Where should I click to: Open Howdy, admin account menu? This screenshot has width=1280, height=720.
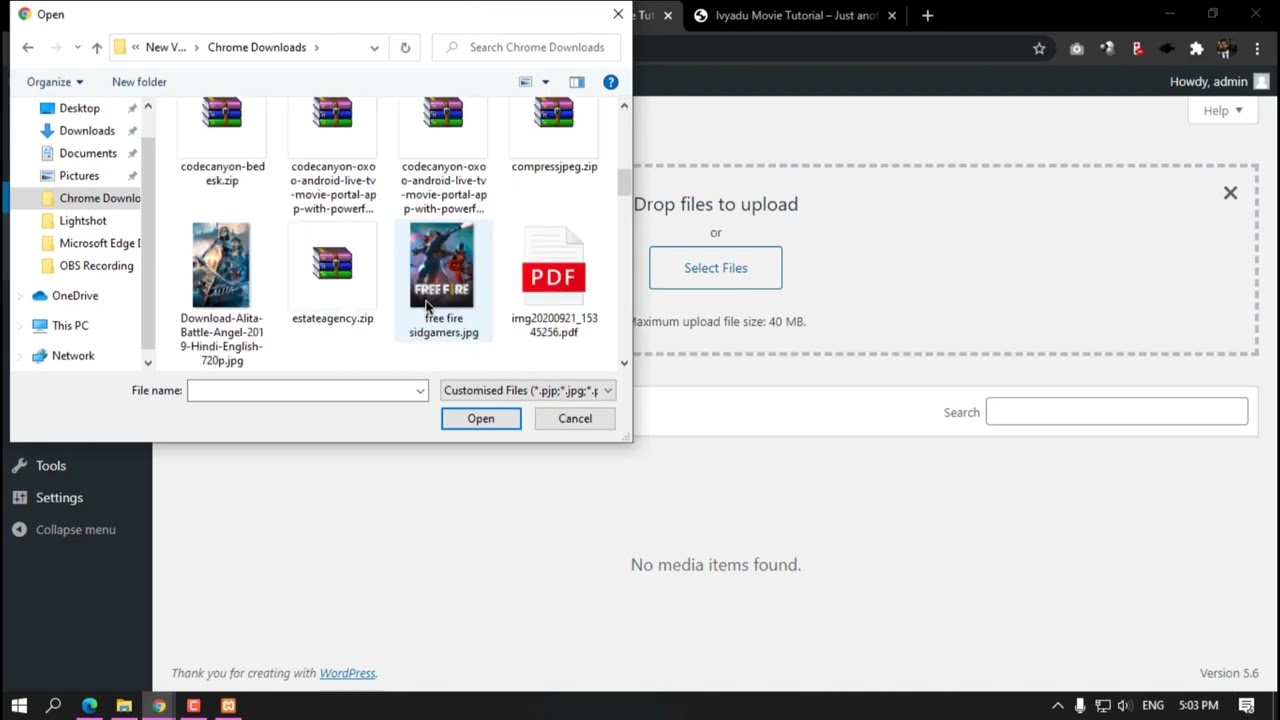(1219, 82)
